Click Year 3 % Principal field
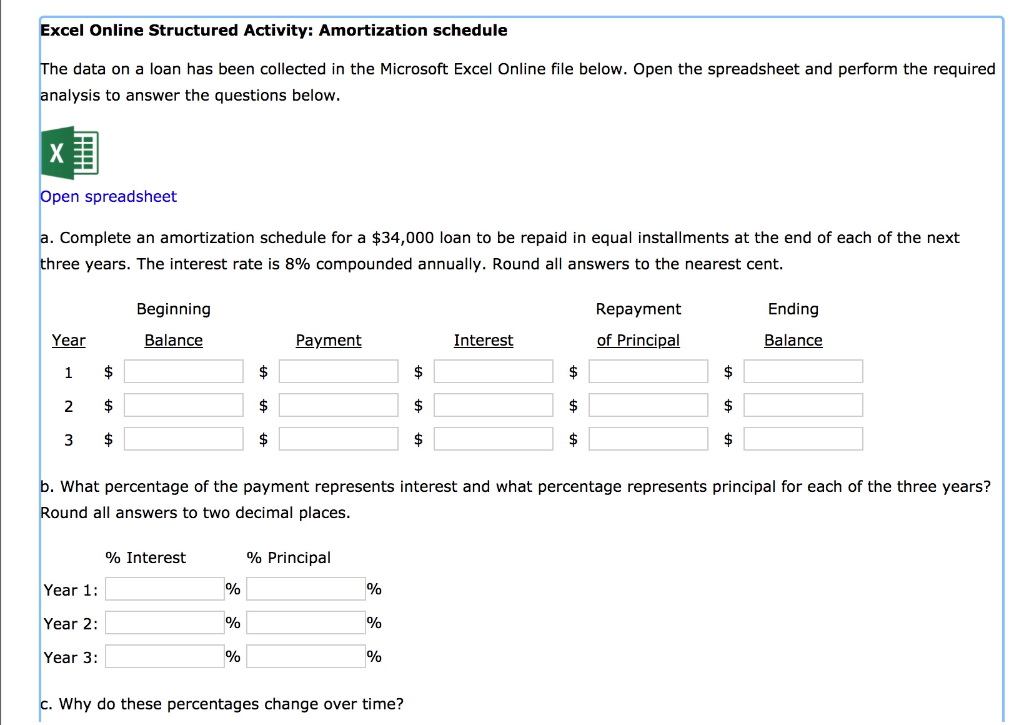This screenshot has height=725, width=1024. tap(306, 657)
